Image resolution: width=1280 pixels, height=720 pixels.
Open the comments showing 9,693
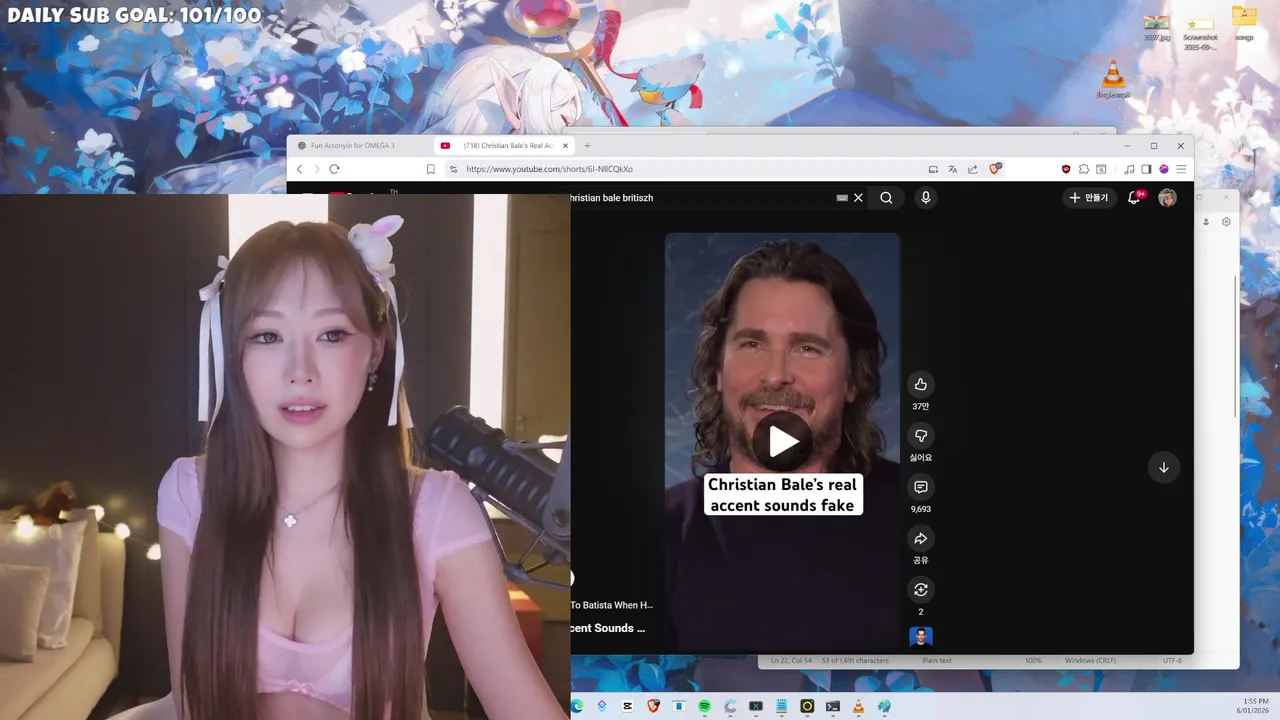pyautogui.click(x=921, y=487)
